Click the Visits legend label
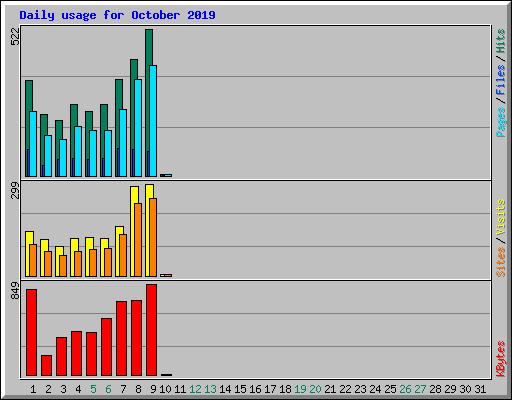Screen dimensions: 512x400 500,217
